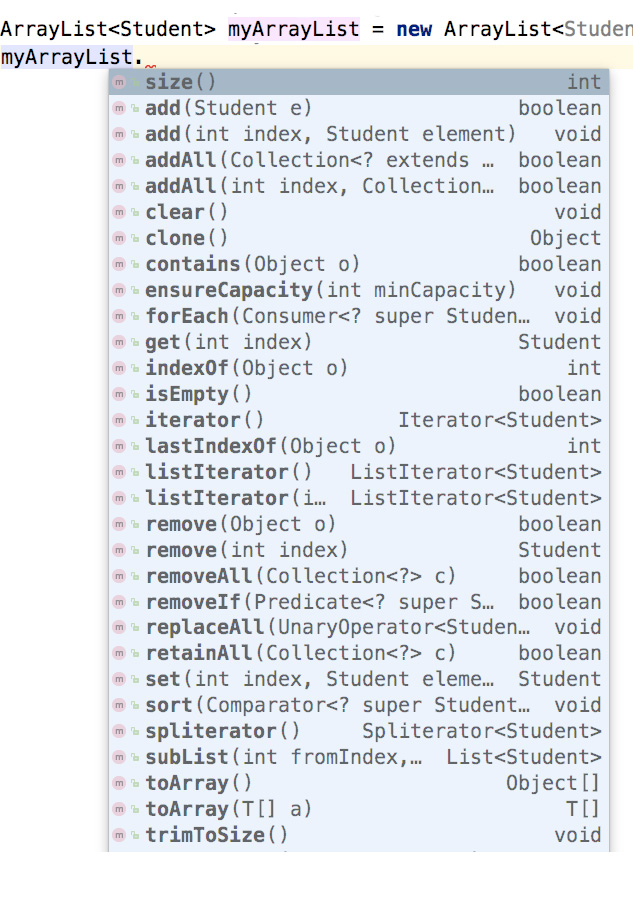The image size is (633, 920).
Task: Click the method icon next to isEmpty()
Action: (120, 394)
